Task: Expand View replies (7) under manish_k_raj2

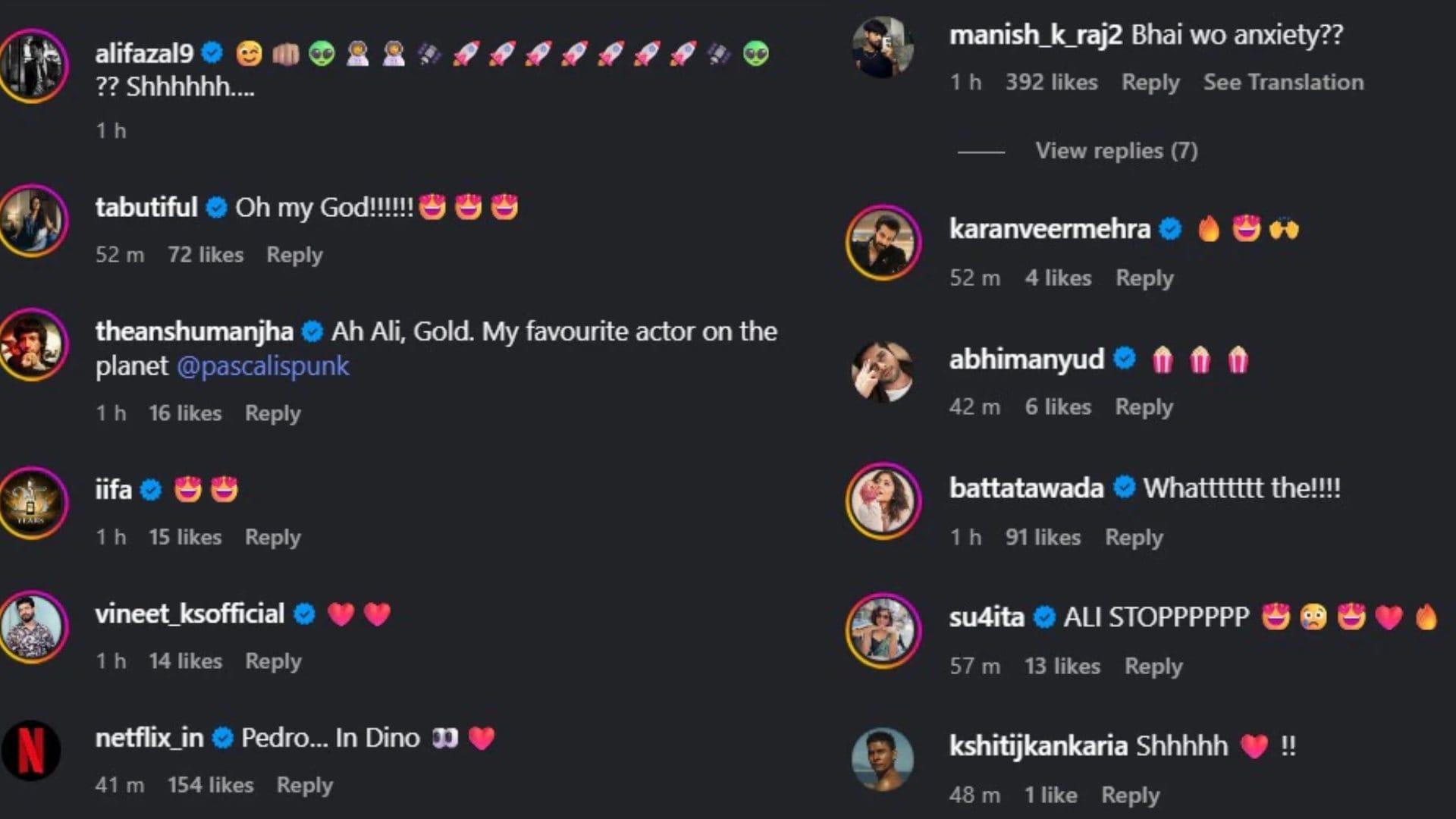Action: click(1116, 151)
